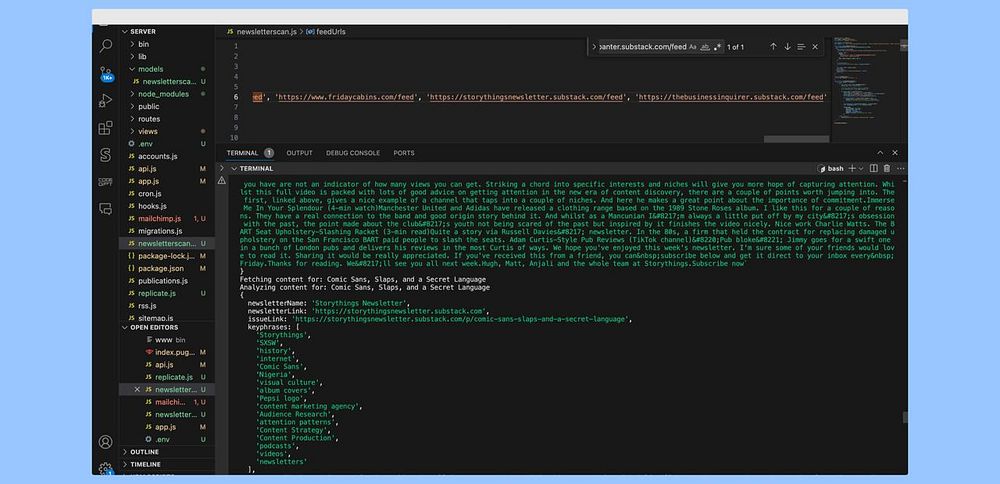
Task: Add a new terminal with plus icon
Action: click(851, 168)
